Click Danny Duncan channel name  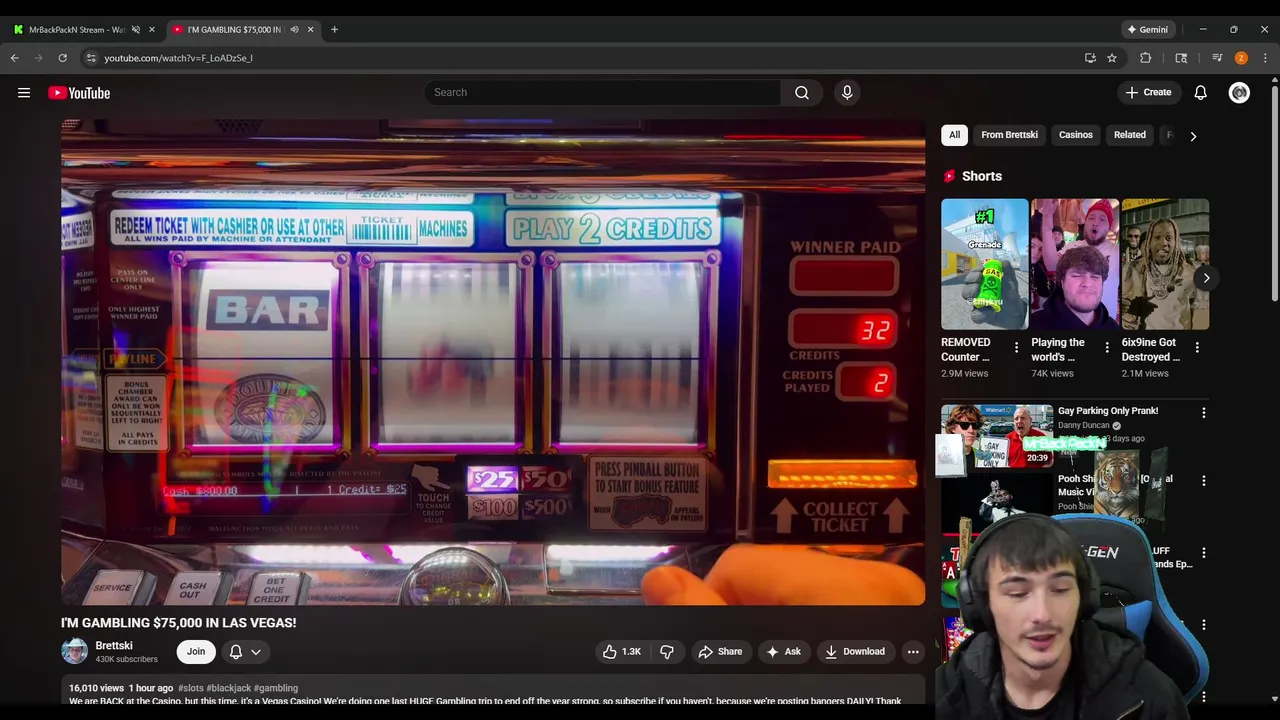(1084, 426)
